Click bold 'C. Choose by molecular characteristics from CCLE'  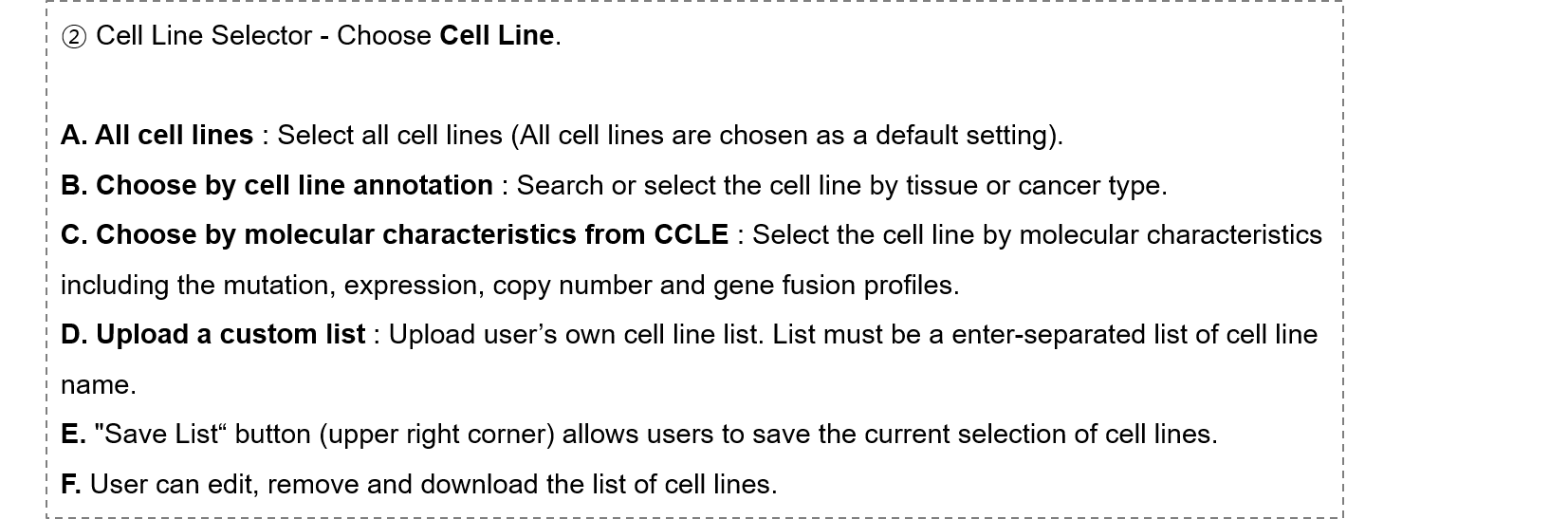coord(395,235)
